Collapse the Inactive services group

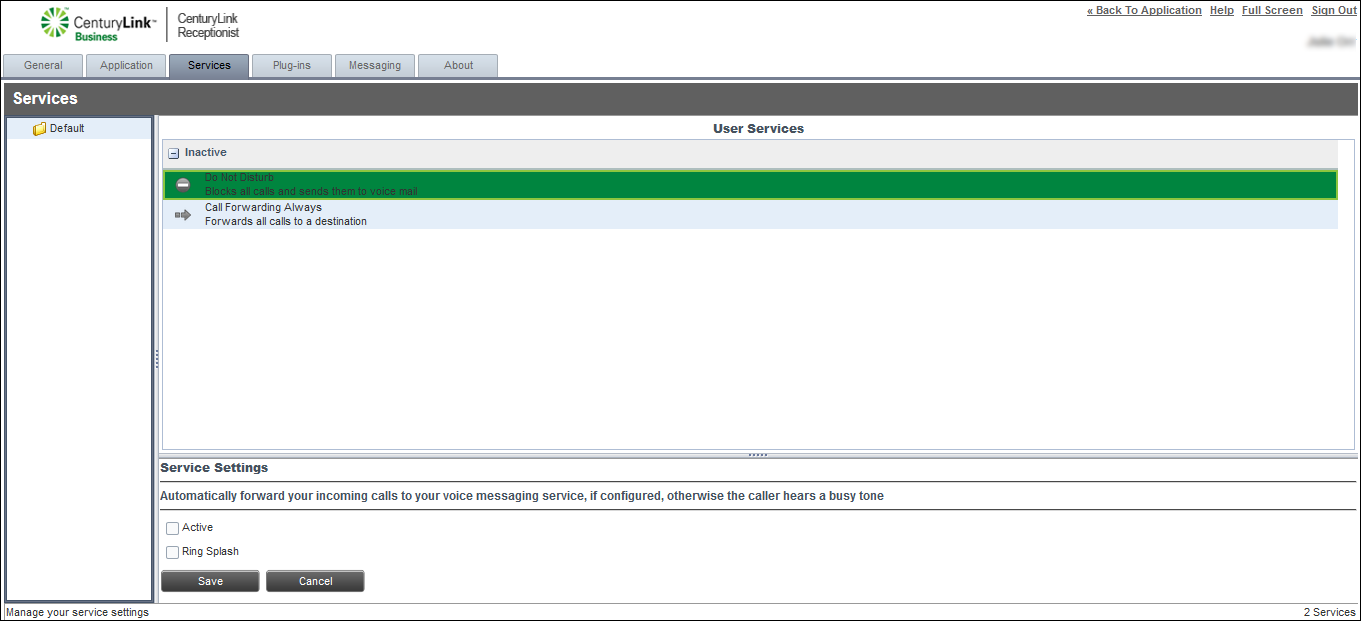[174, 154]
